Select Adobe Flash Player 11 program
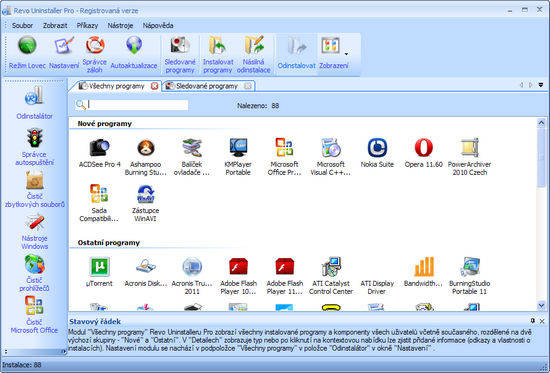This screenshot has height=373, width=550. (284, 276)
